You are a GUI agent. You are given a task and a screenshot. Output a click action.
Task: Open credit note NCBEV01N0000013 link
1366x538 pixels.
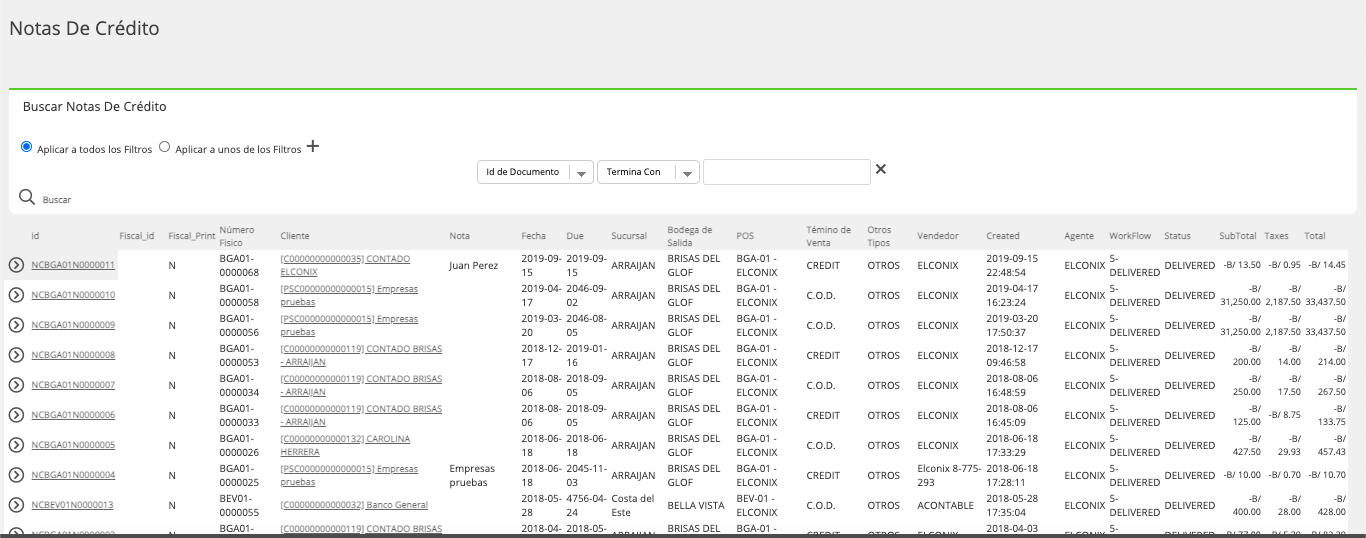[x=73, y=505]
